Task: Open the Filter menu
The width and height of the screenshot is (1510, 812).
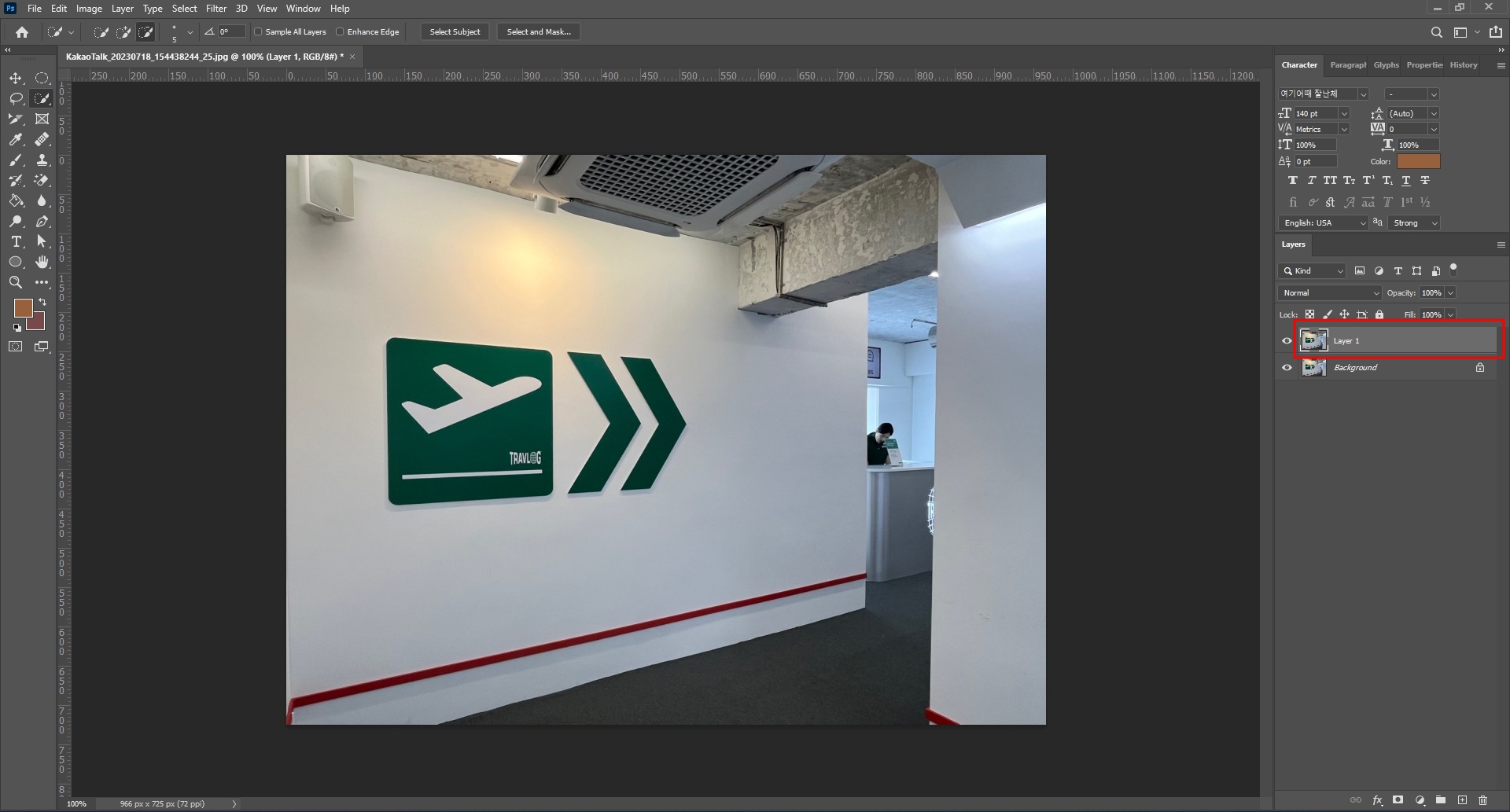Action: point(216,9)
